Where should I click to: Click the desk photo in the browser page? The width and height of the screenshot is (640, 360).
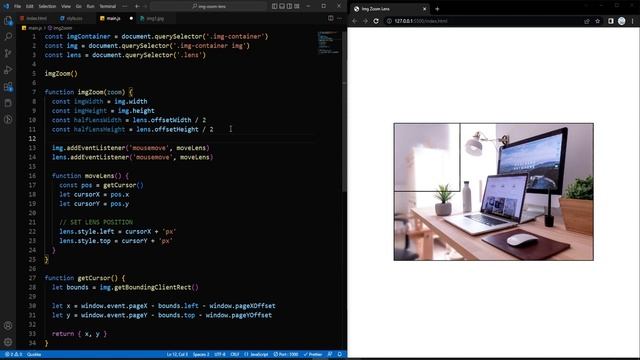(493, 191)
